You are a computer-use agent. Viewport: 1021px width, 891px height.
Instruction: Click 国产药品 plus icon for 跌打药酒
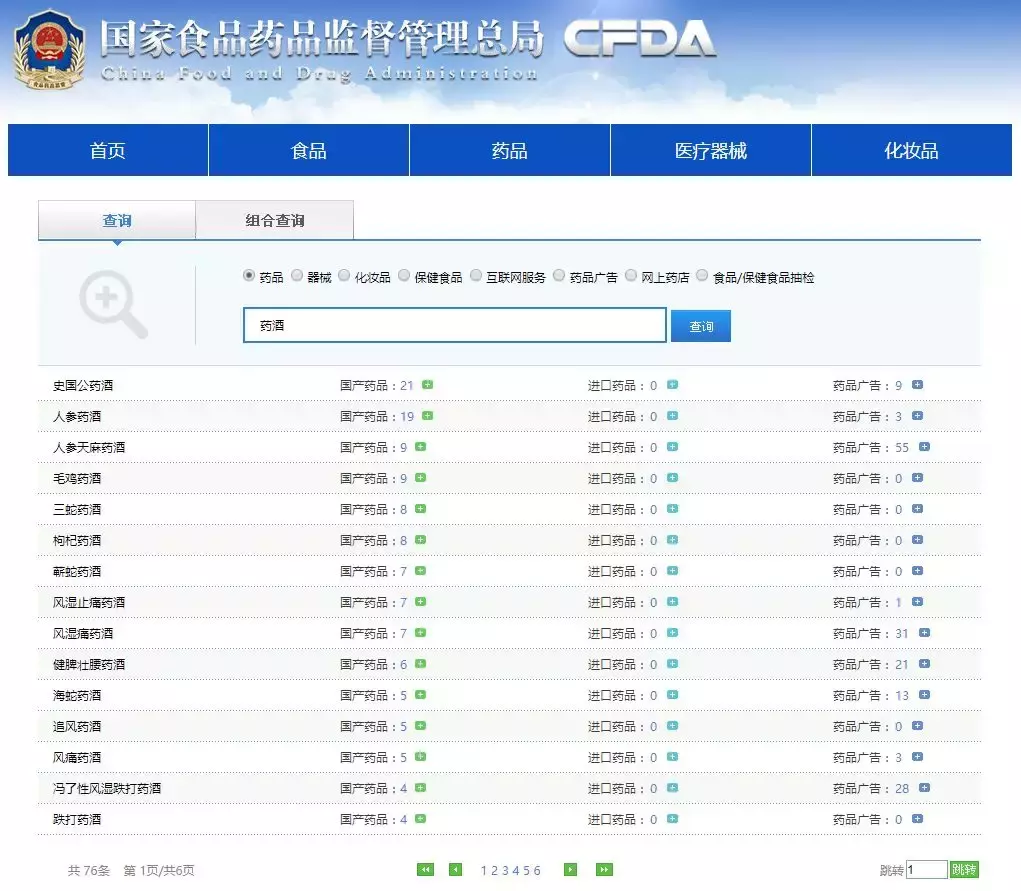coord(421,819)
